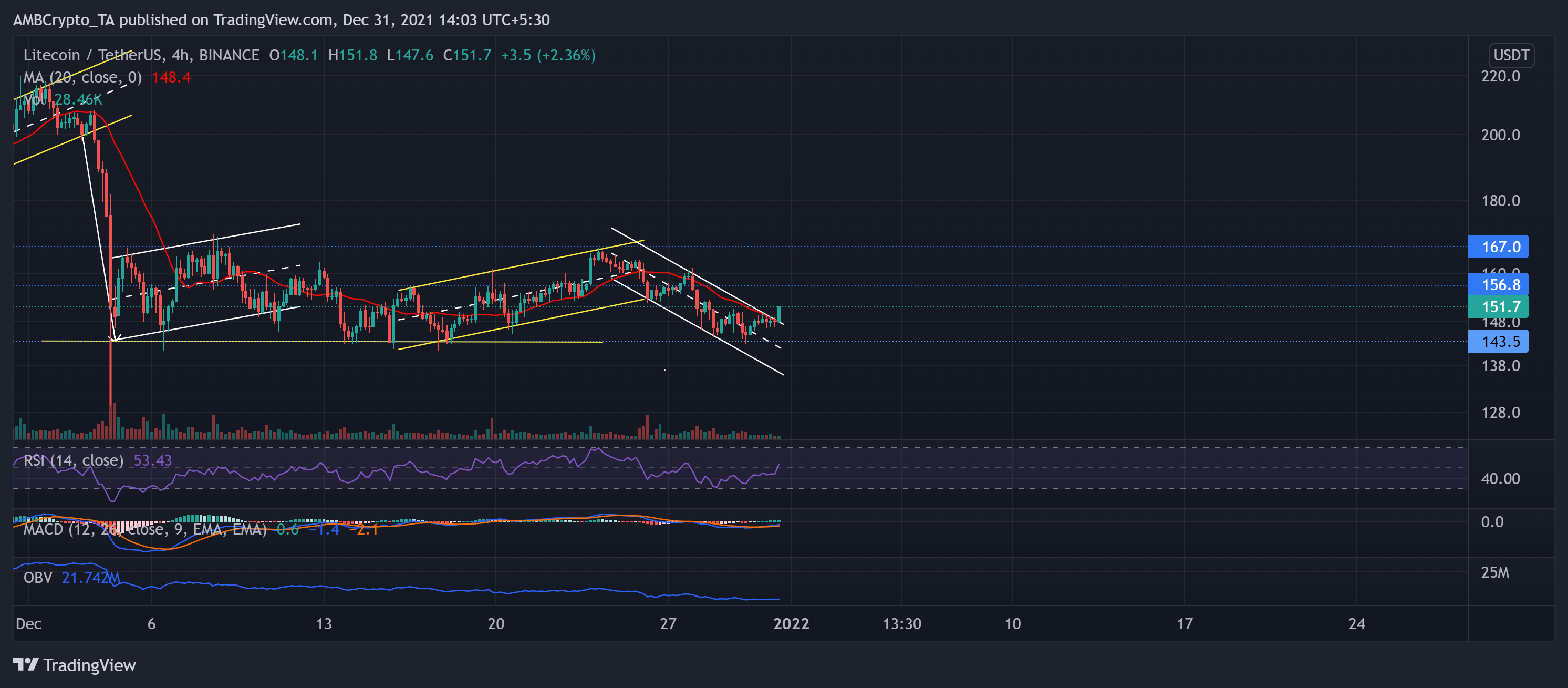Click the 156.8 blue price label
1568x688 pixels.
pyautogui.click(x=1499, y=284)
